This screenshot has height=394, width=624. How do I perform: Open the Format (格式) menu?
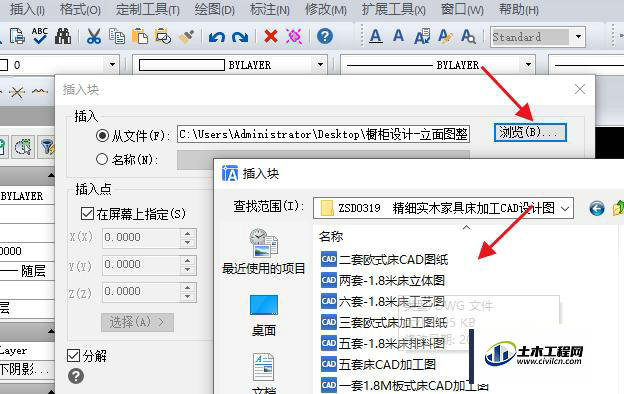coord(80,9)
